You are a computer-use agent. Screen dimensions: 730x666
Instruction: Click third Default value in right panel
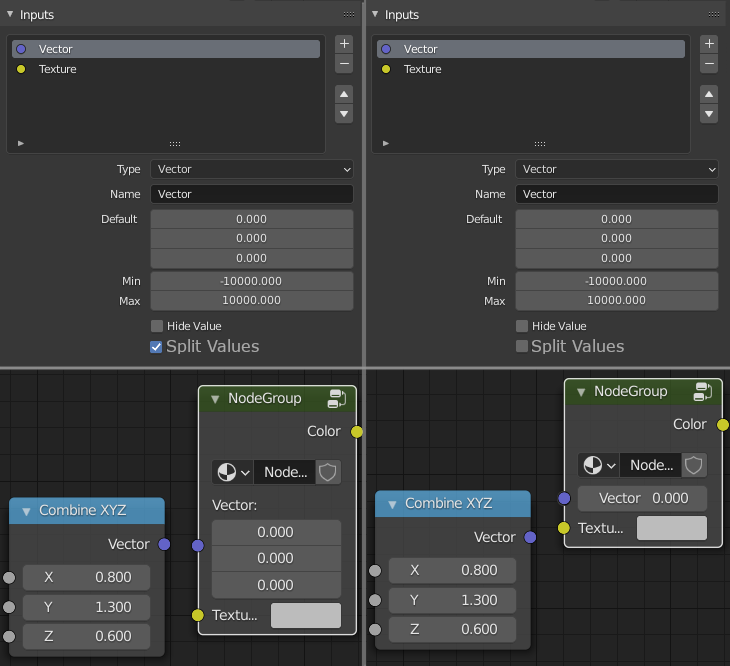(x=617, y=258)
